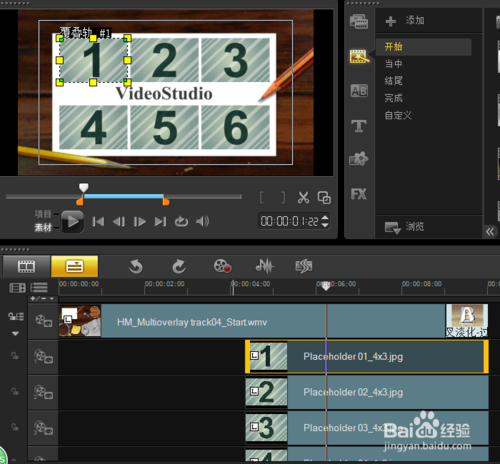Select Placeholder 03 clip on timeline

click(x=367, y=428)
